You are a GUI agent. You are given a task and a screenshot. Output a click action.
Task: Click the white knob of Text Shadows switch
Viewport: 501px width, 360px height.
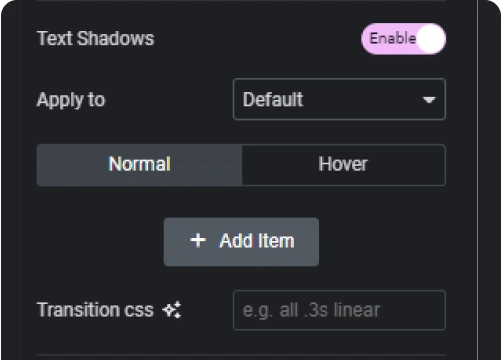point(430,39)
